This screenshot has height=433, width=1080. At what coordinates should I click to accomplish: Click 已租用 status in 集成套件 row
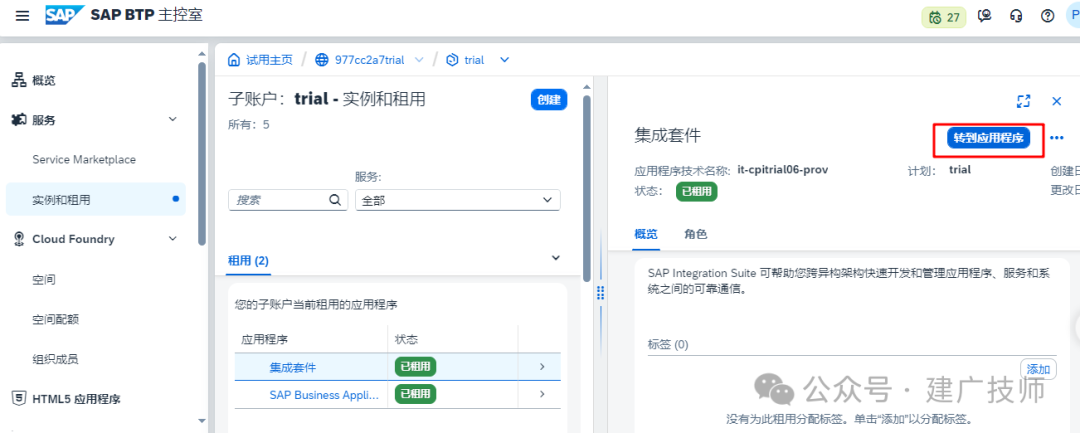click(415, 367)
